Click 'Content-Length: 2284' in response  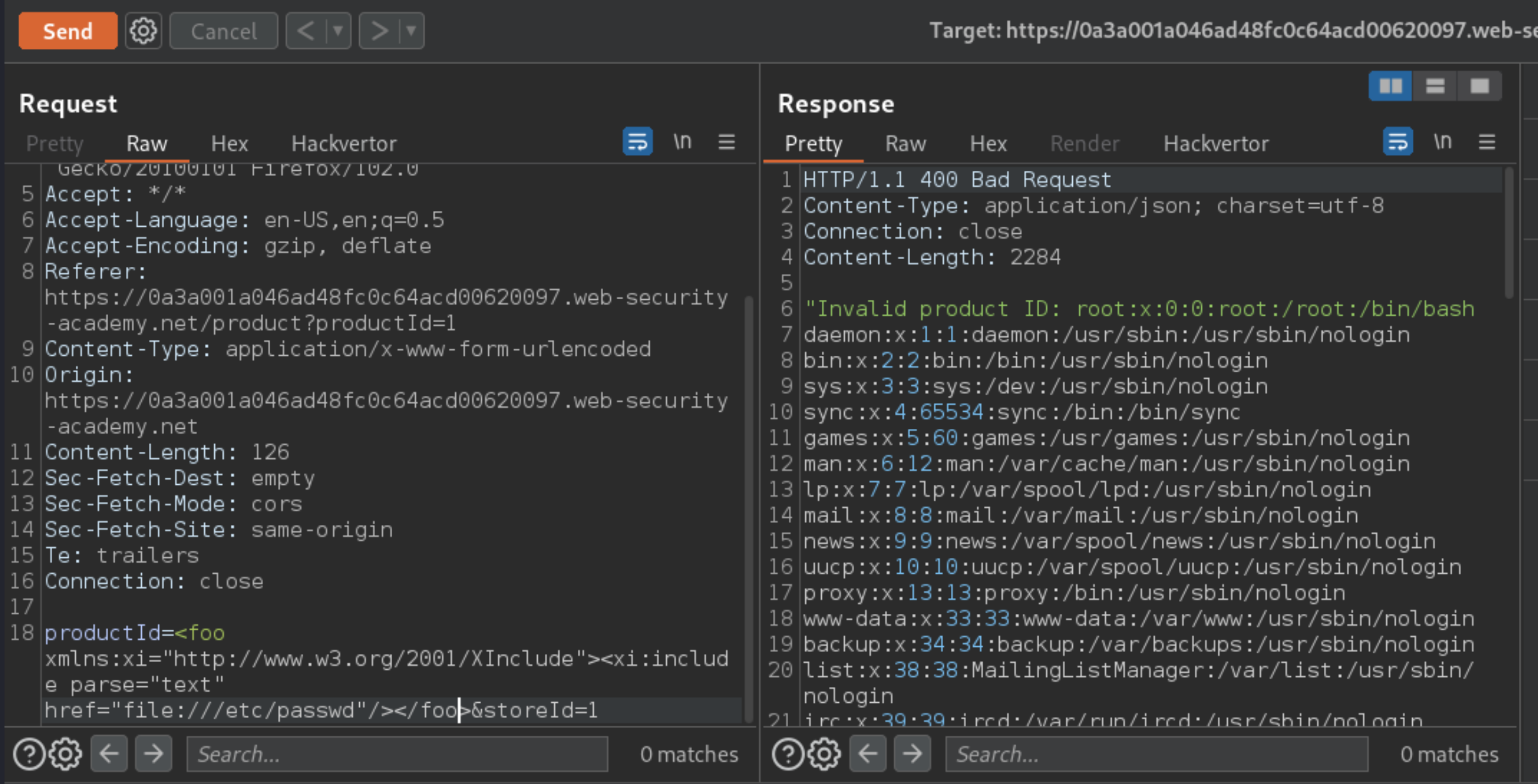point(932,257)
